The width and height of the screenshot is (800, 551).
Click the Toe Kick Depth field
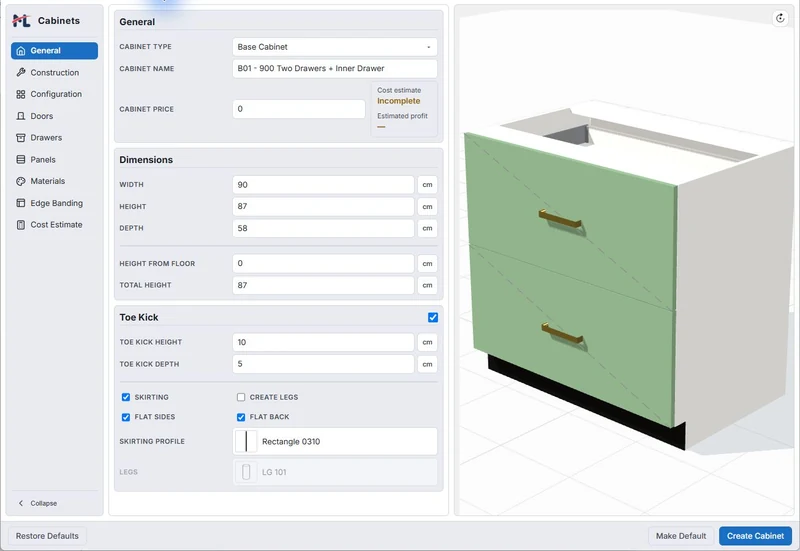(x=323, y=364)
